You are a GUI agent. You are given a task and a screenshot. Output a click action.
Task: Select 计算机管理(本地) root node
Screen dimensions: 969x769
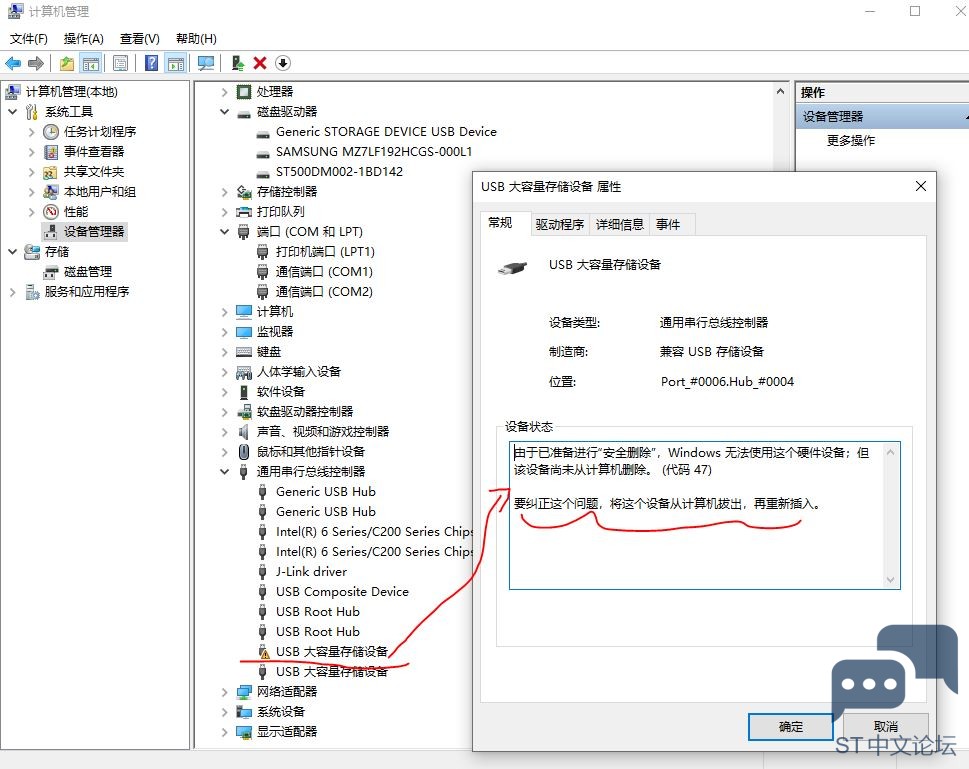point(71,92)
